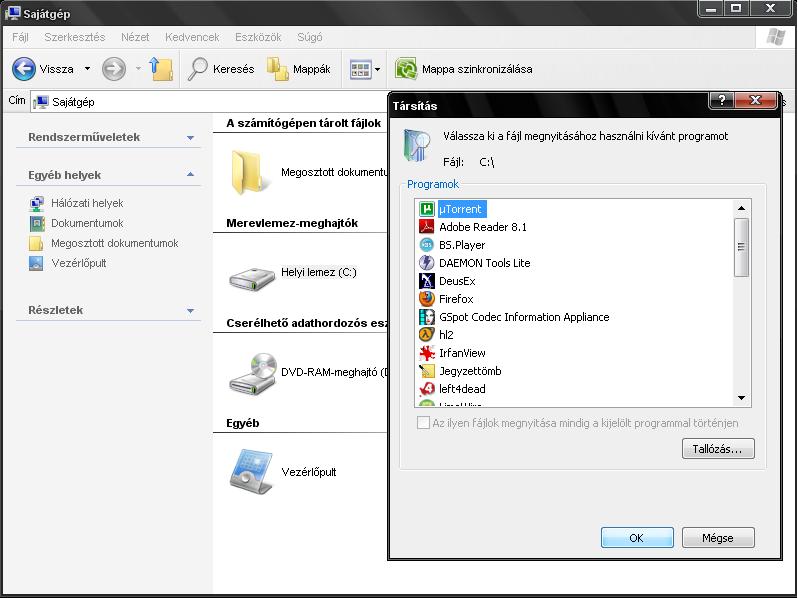This screenshot has height=598, width=798.
Task: Open the Nézet menu
Action: click(135, 37)
